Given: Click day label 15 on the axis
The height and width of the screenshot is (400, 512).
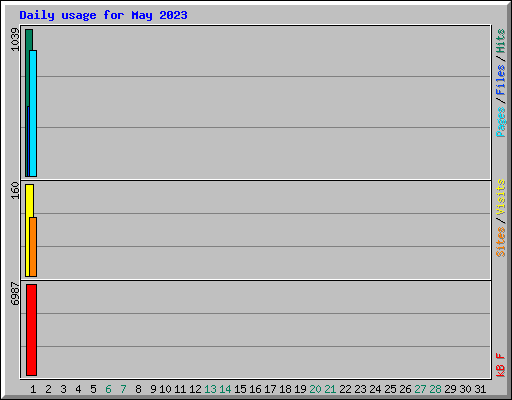Looking at the screenshot, I should (x=240, y=389).
